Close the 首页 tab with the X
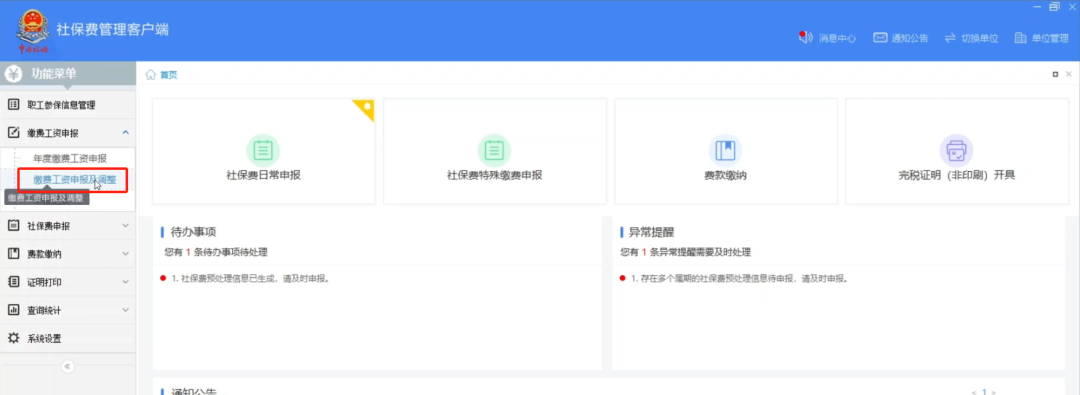1080x395 pixels. coord(1069,74)
